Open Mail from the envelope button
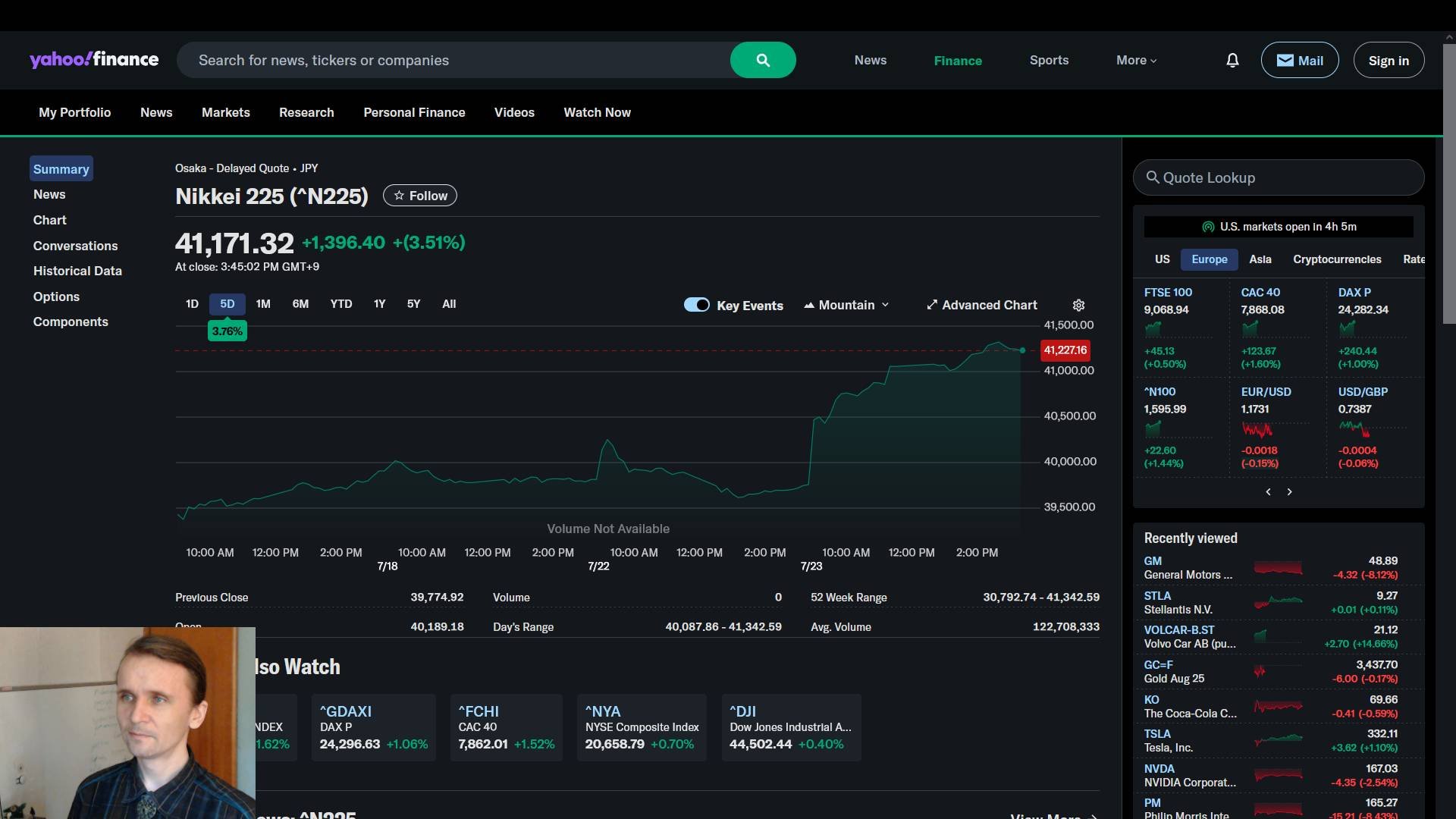The height and width of the screenshot is (819, 1456). pos(1299,60)
